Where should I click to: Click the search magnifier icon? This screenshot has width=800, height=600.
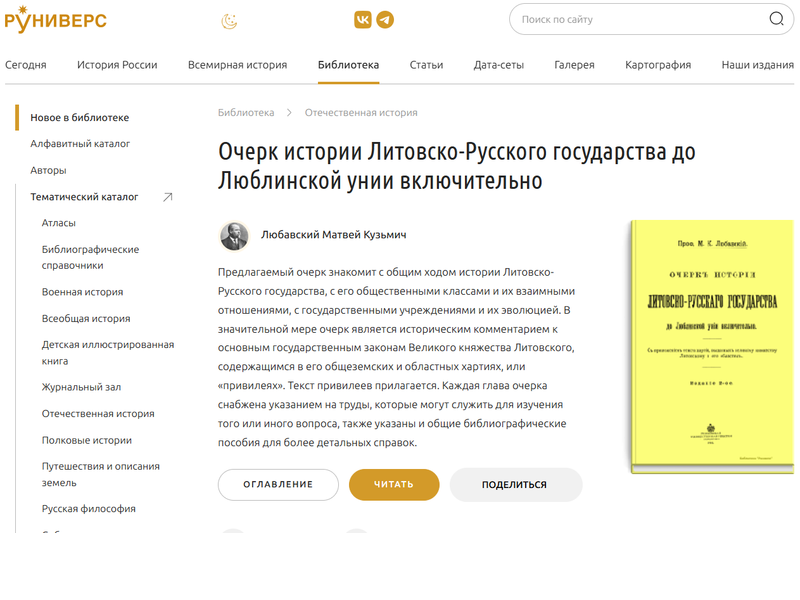coord(776,19)
